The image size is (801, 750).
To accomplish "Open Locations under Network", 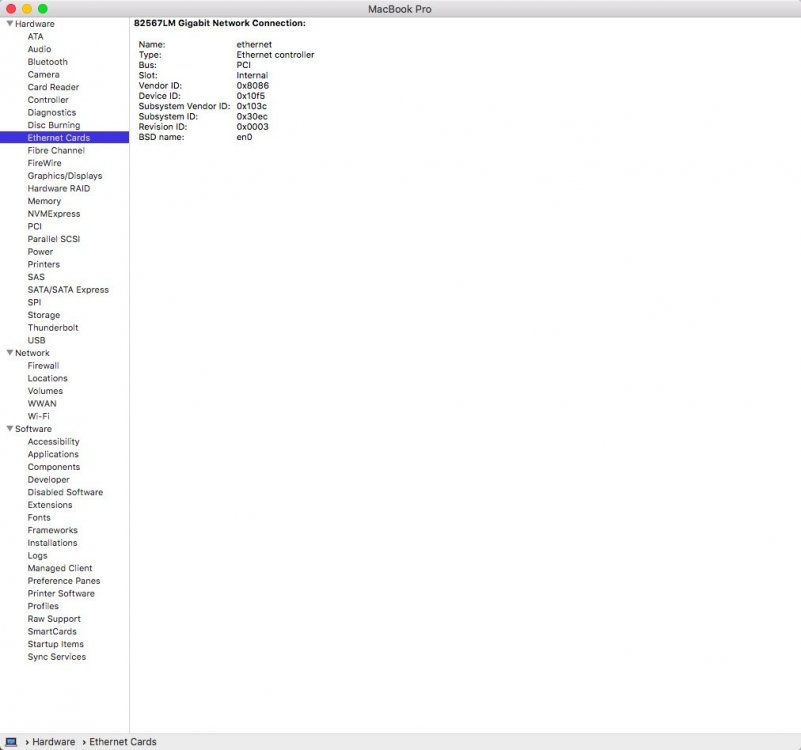I will coord(48,378).
